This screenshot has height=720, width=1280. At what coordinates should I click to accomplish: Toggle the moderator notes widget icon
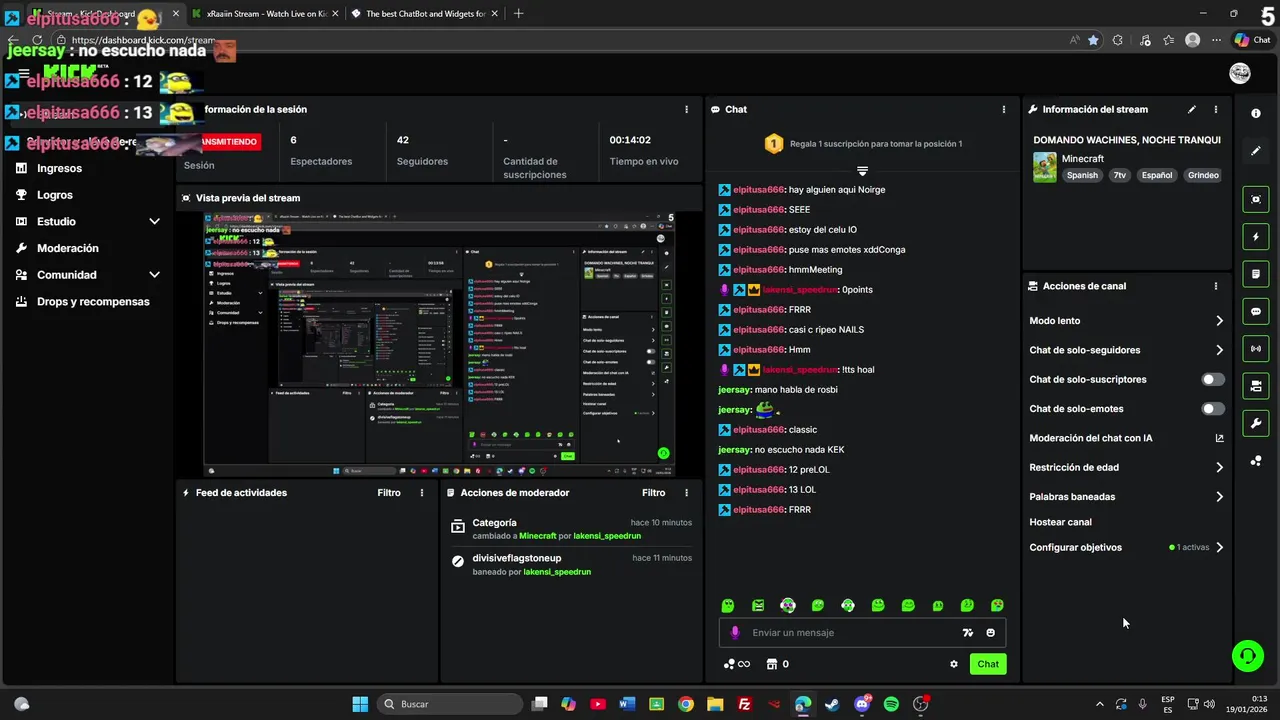click(x=1256, y=273)
